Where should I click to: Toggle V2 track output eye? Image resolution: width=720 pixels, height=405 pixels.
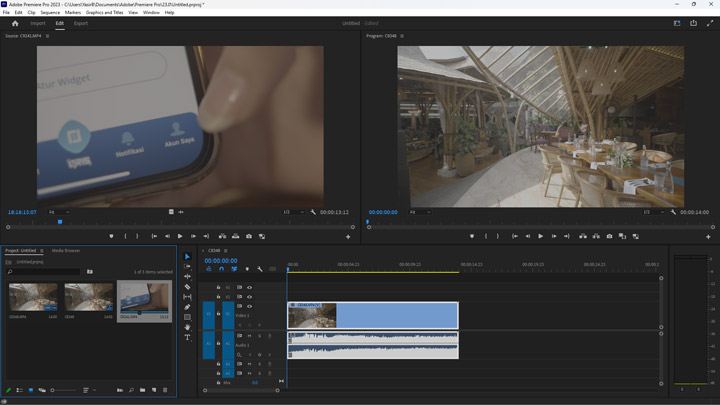pyautogui.click(x=249, y=297)
